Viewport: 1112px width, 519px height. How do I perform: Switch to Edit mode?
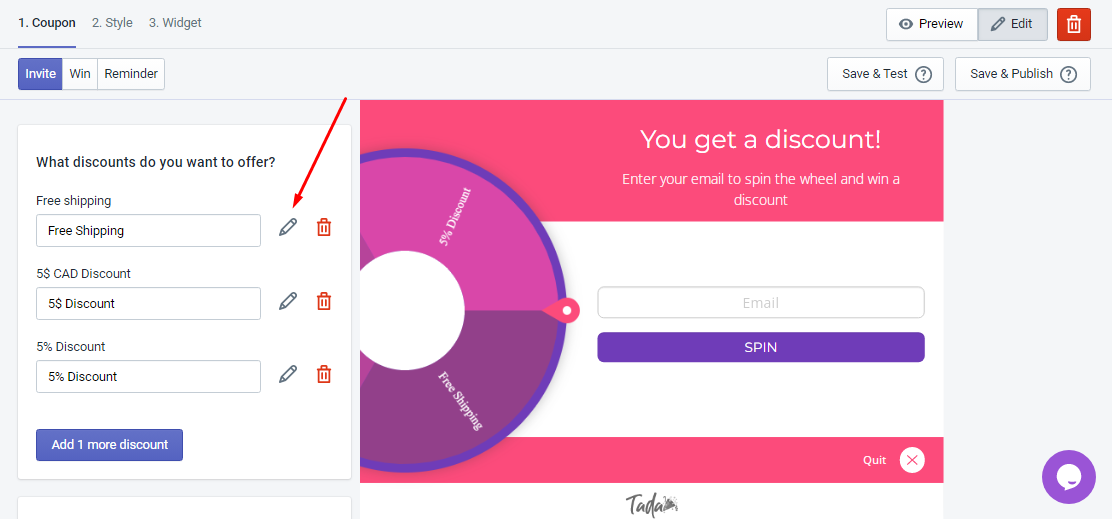point(1013,24)
